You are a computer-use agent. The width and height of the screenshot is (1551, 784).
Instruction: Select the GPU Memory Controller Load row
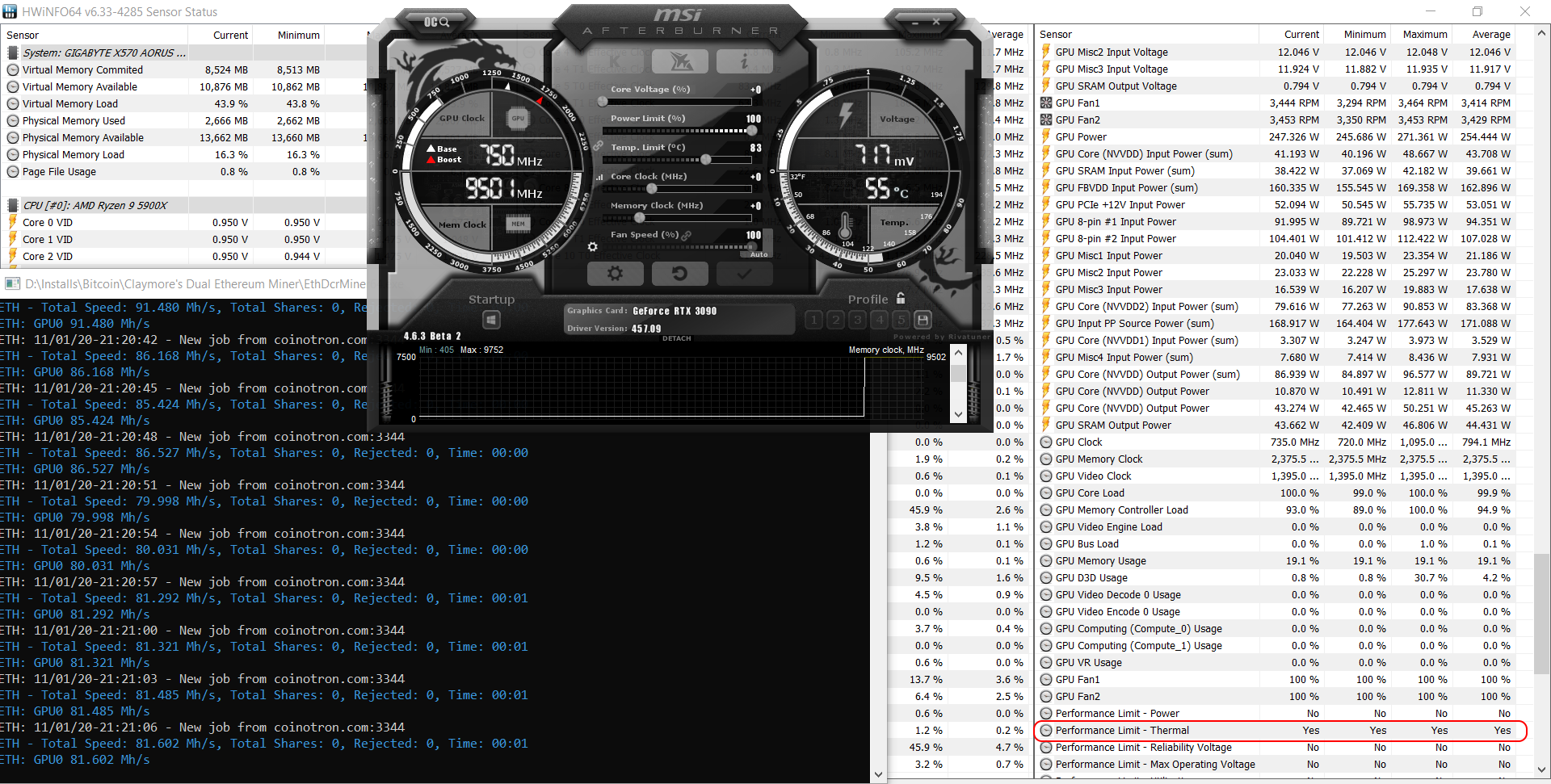(1275, 509)
